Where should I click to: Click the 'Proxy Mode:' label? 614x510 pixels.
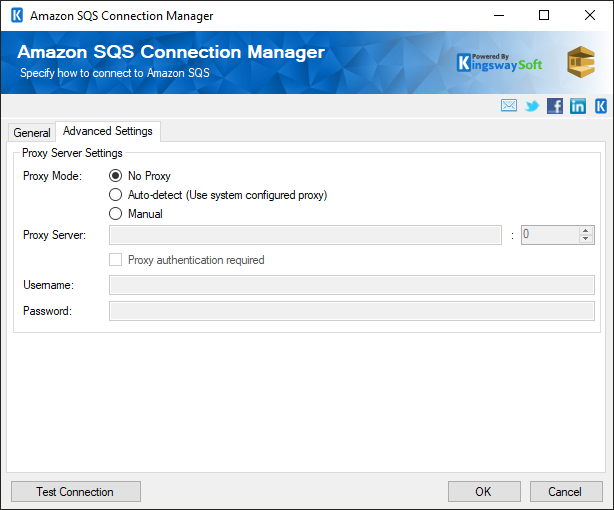[x=52, y=176]
